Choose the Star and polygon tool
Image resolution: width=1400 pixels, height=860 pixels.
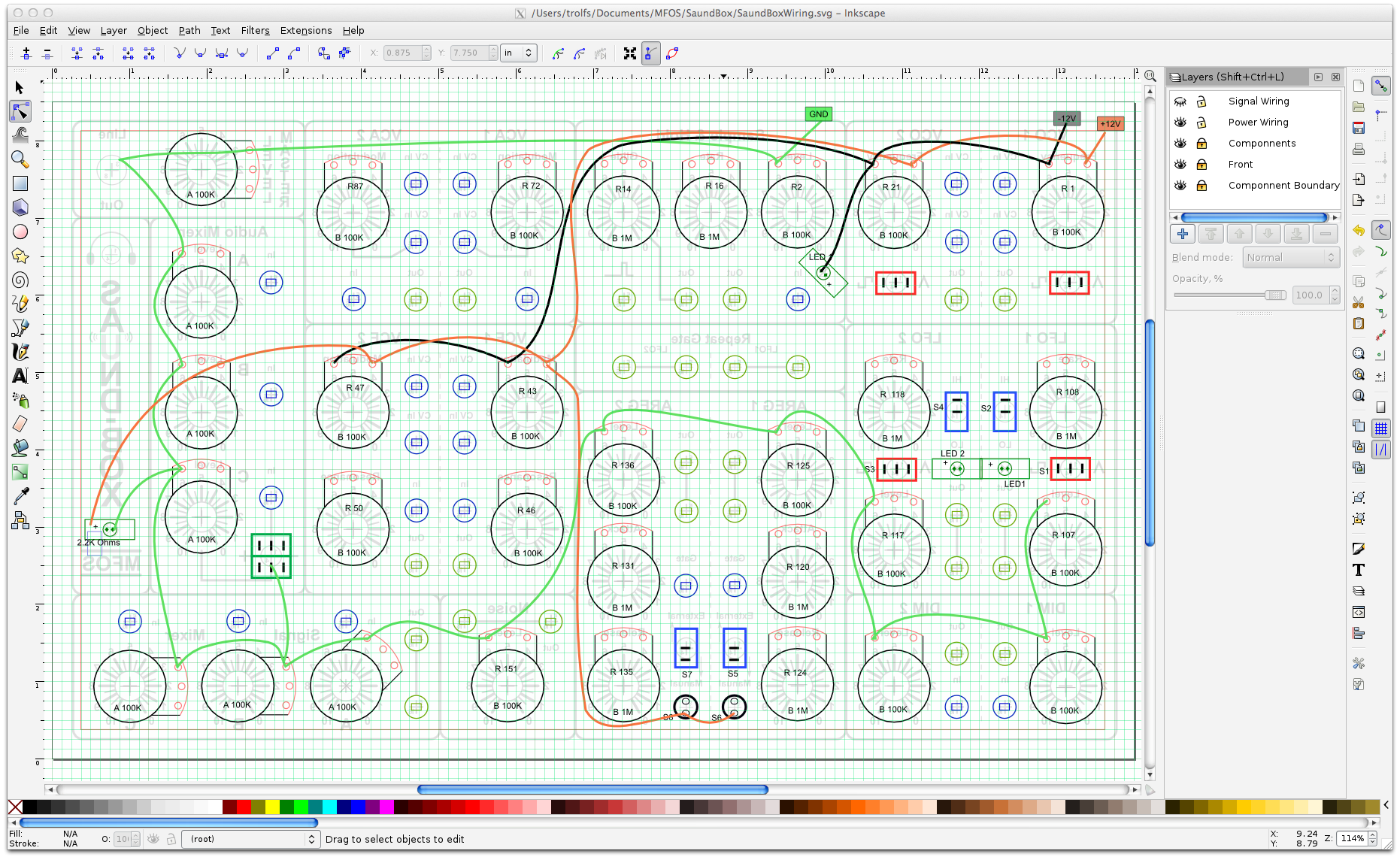[20, 256]
